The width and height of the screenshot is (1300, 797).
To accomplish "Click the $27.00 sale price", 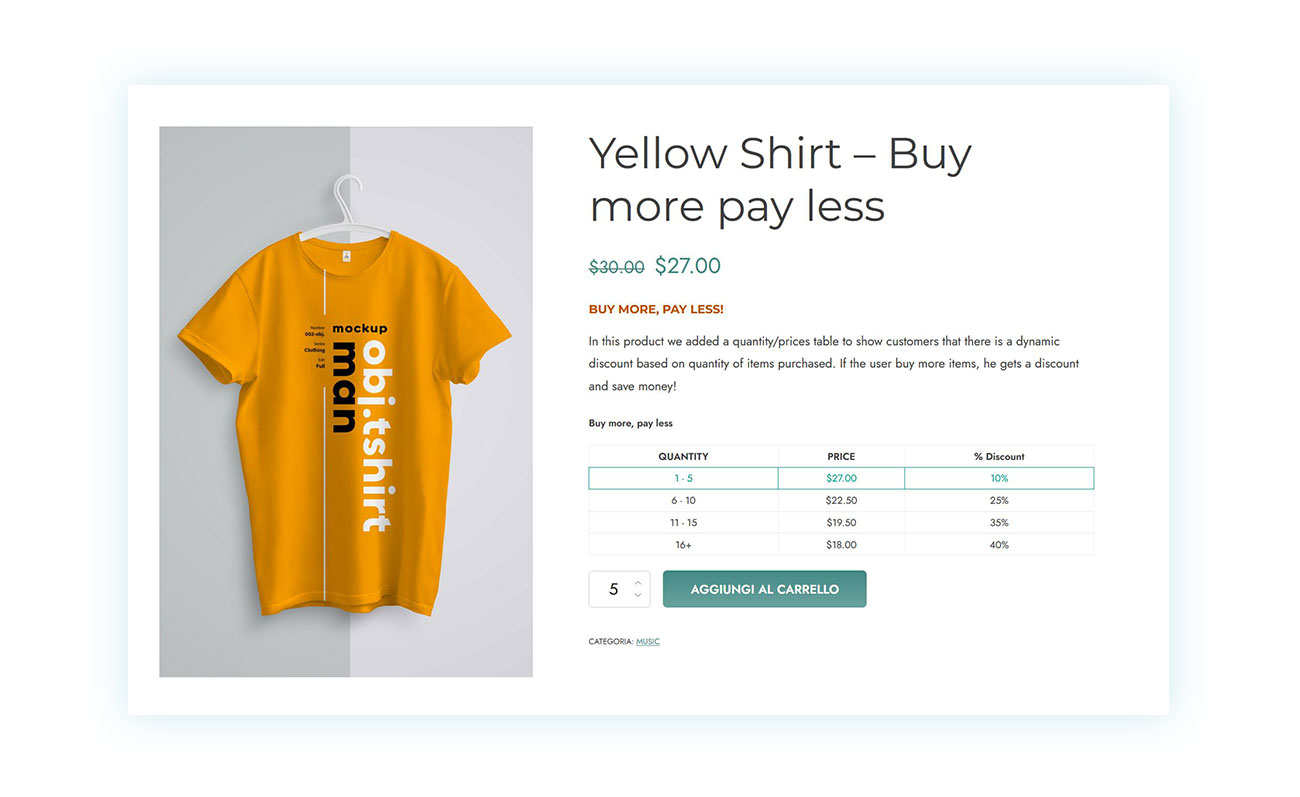I will (x=688, y=266).
